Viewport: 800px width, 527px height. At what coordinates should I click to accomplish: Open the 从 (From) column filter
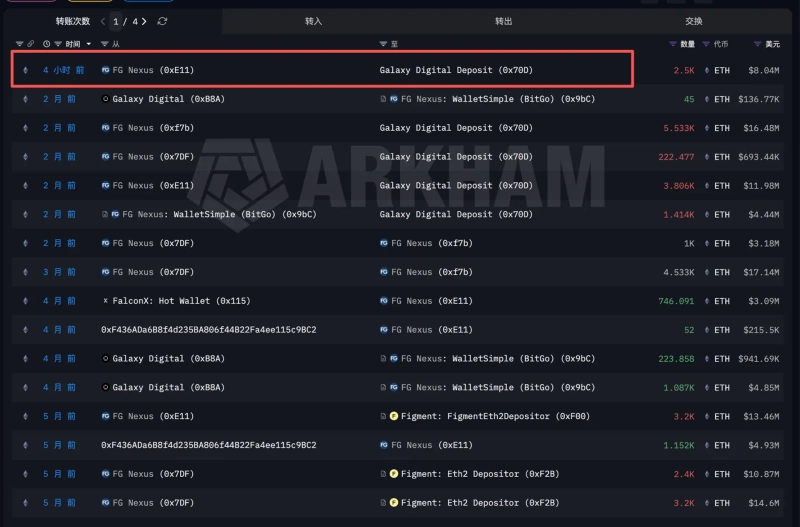tap(105, 44)
